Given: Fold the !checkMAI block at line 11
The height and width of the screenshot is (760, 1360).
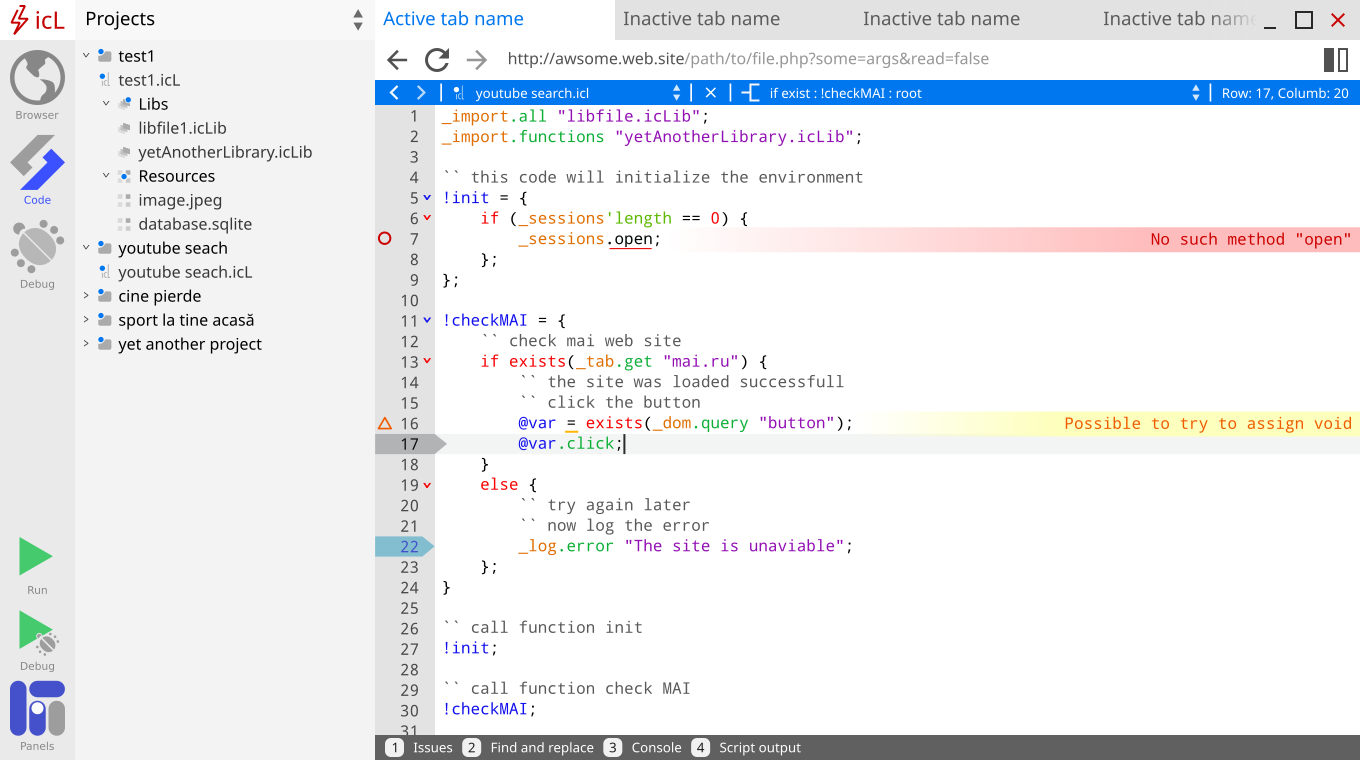Looking at the screenshot, I should coord(428,321).
